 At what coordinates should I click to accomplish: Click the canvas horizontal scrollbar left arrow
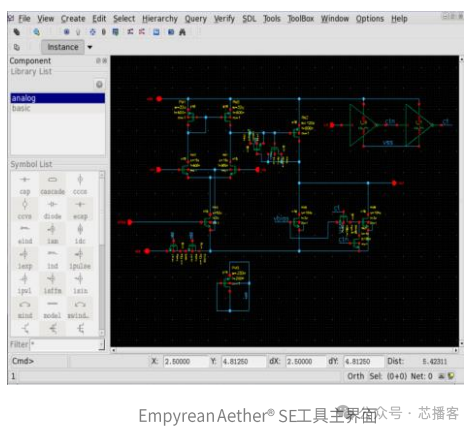coord(114,350)
